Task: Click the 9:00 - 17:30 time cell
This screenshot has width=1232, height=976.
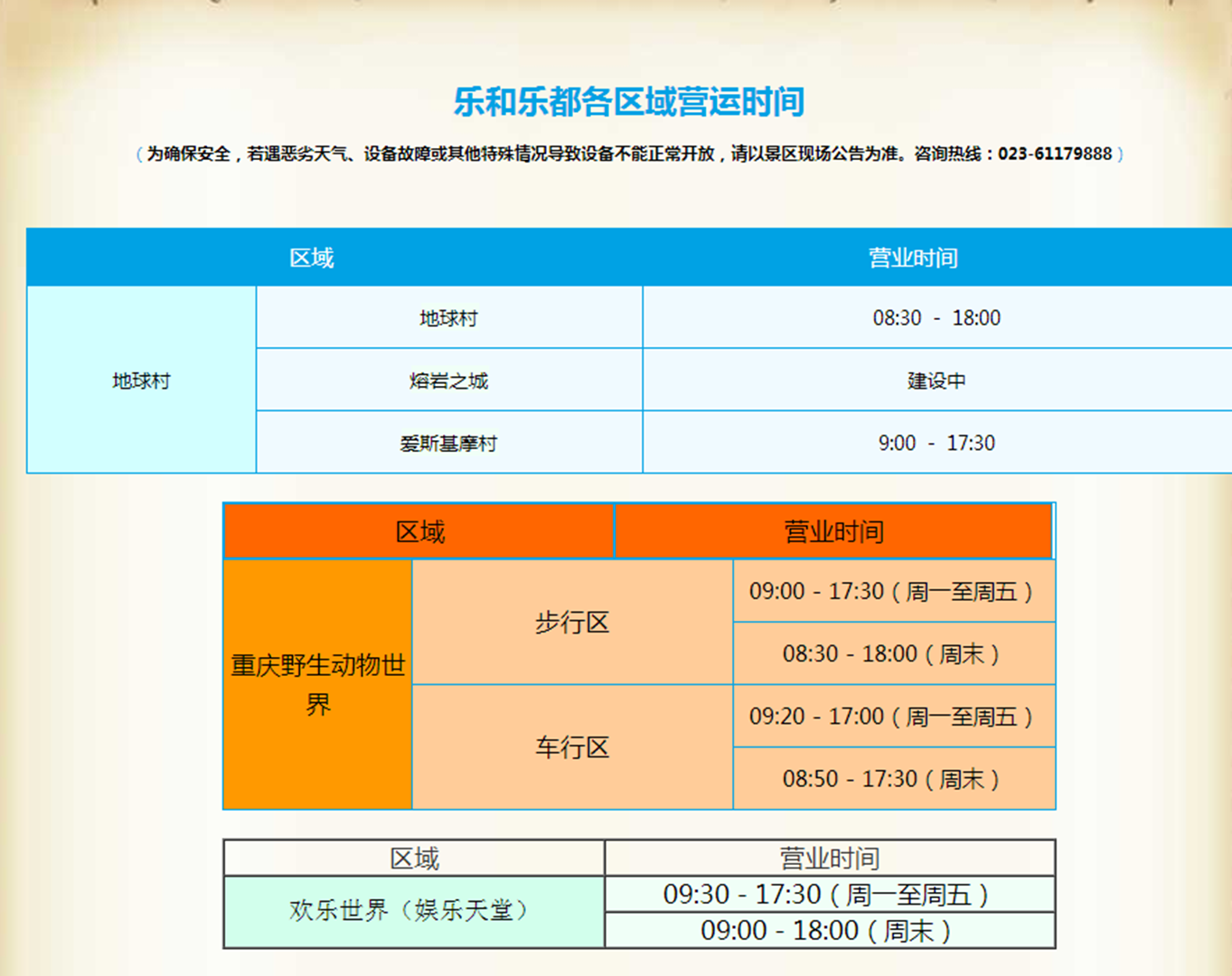Action: (x=936, y=443)
